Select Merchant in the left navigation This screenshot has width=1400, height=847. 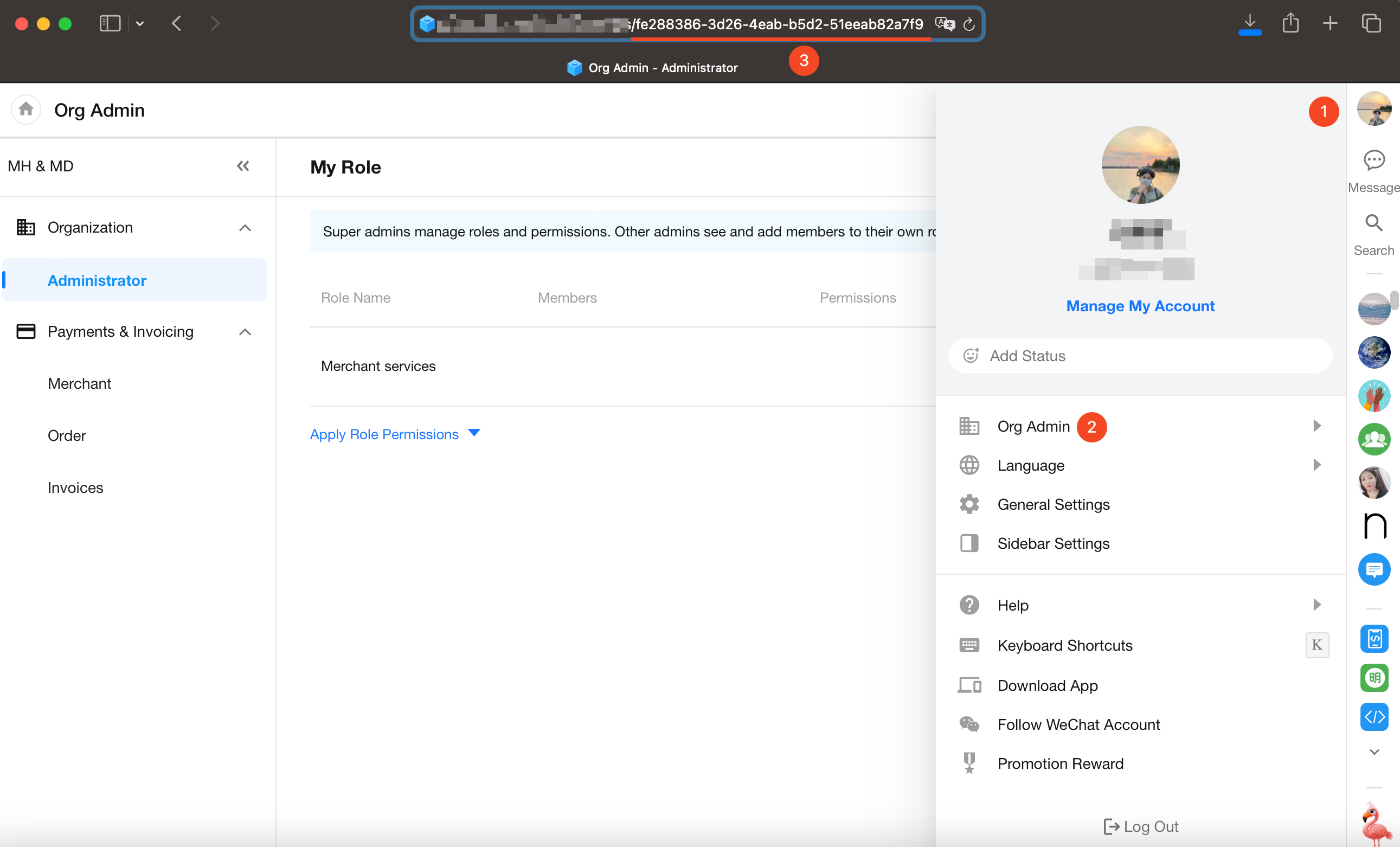79,383
